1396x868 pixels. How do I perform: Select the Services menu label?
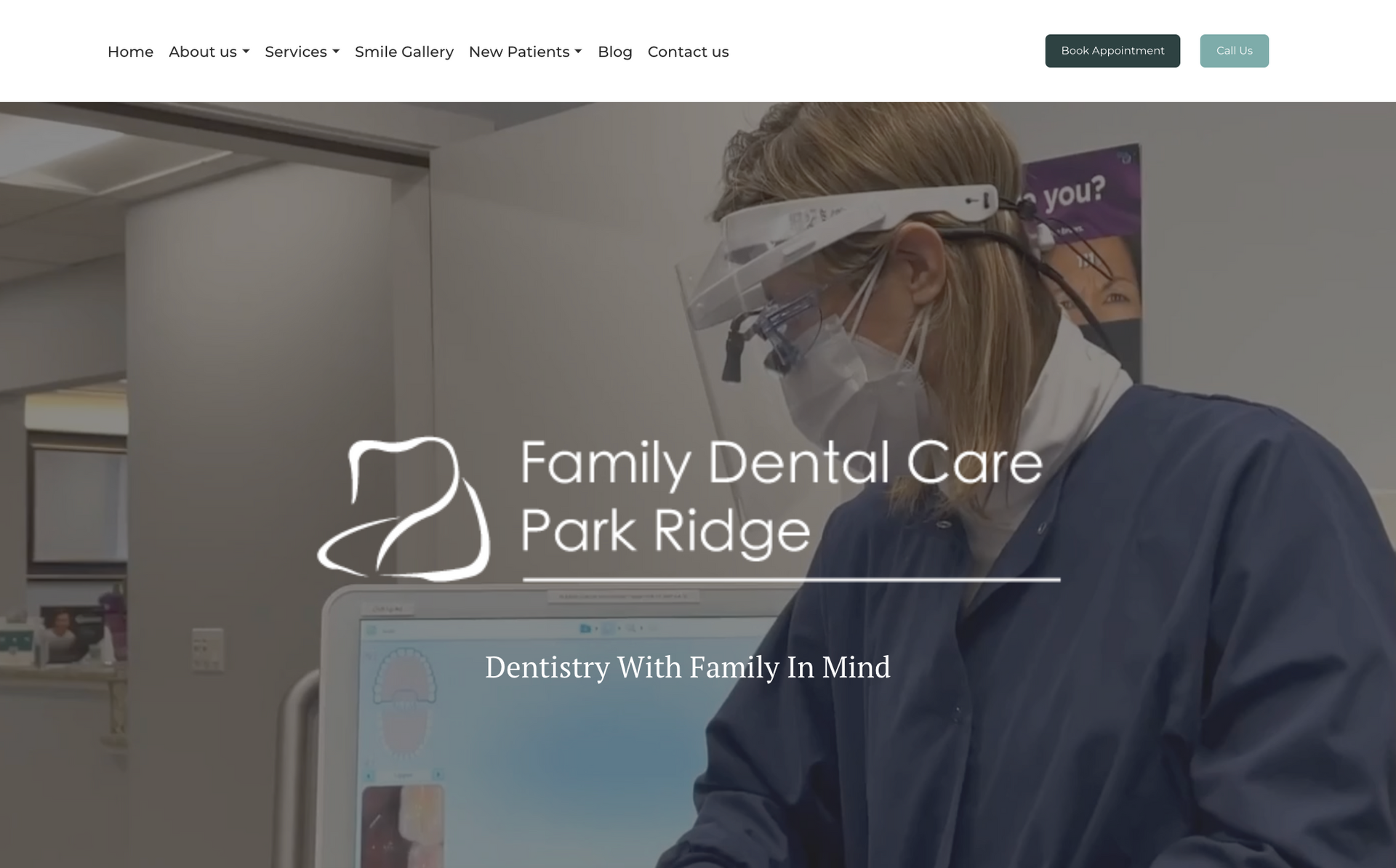[x=296, y=52]
